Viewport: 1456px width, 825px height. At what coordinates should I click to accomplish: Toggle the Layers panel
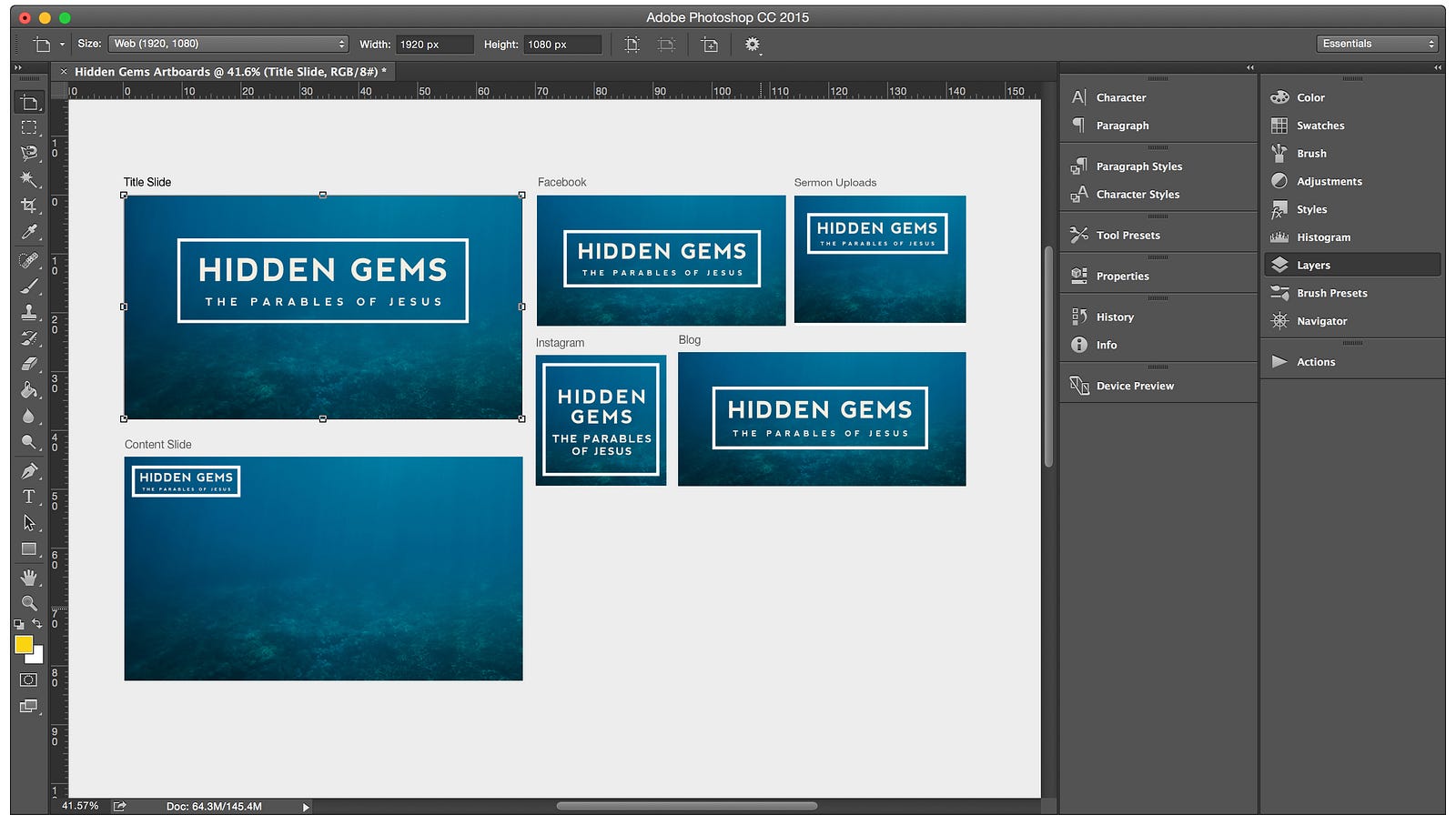point(1353,265)
